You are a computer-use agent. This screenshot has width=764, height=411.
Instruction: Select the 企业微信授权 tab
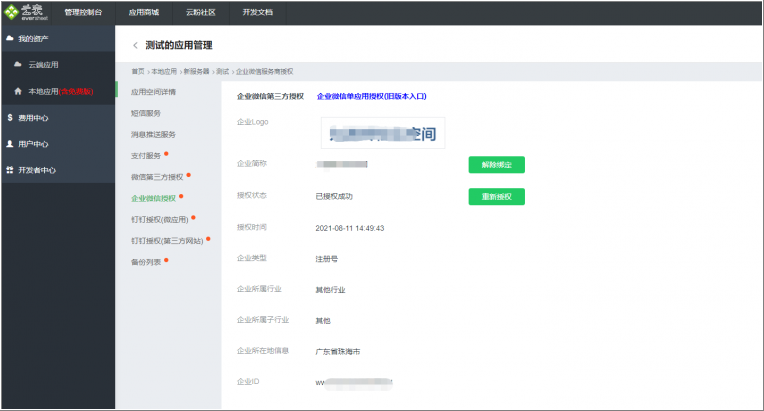tap(153, 198)
